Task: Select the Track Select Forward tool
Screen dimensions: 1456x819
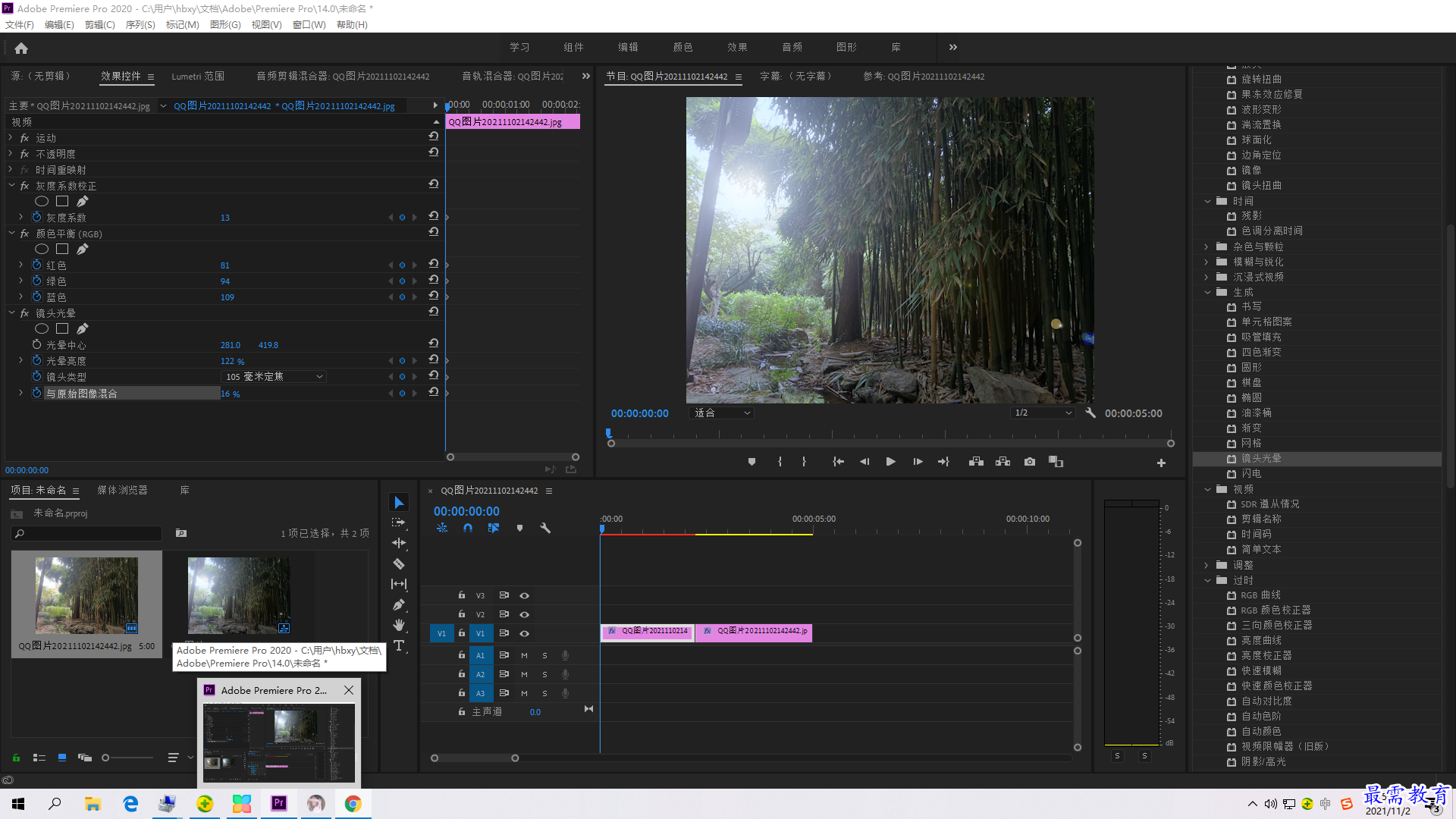Action: (x=399, y=522)
